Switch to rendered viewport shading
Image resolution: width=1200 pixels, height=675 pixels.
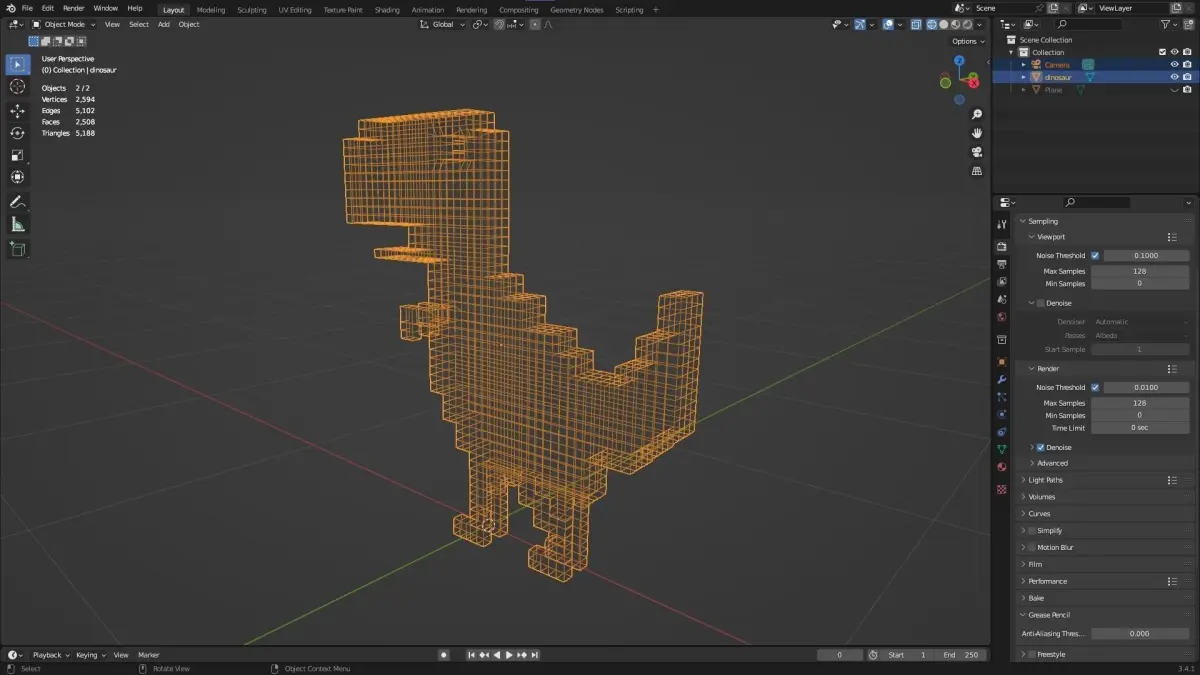[x=967, y=24]
